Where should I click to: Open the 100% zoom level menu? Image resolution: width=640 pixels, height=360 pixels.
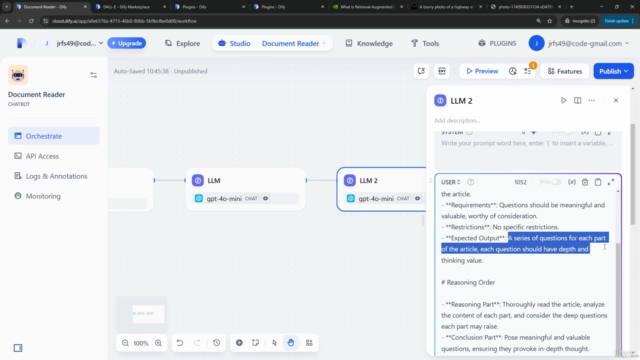[x=141, y=343]
